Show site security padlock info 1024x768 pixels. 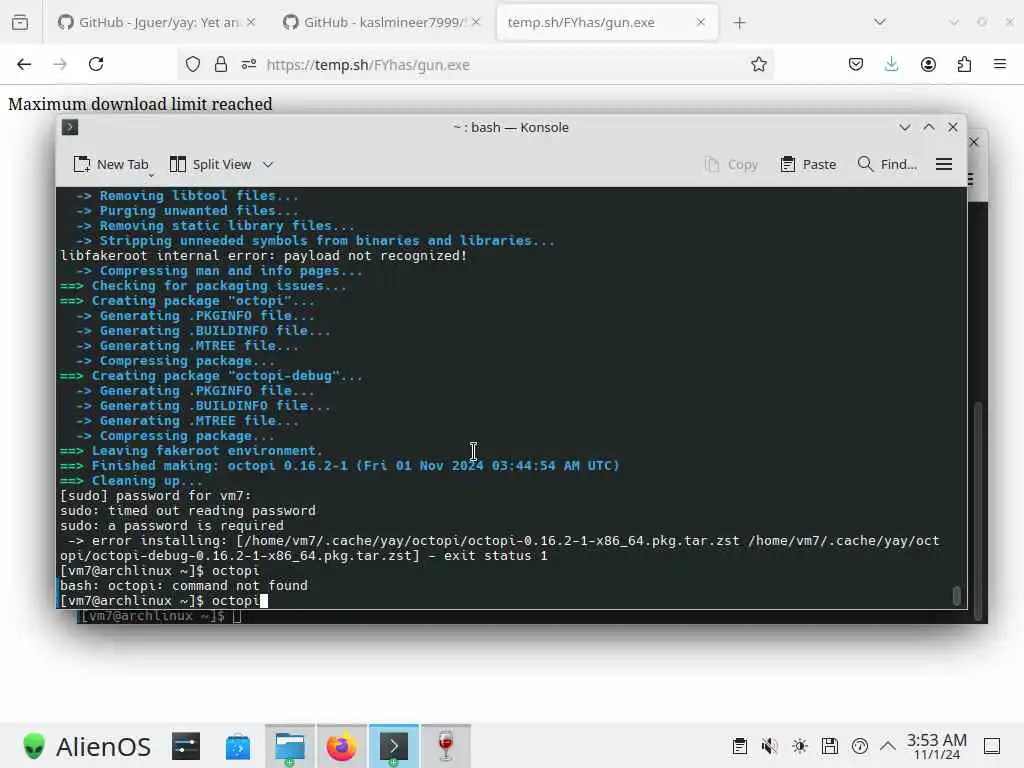click(221, 64)
